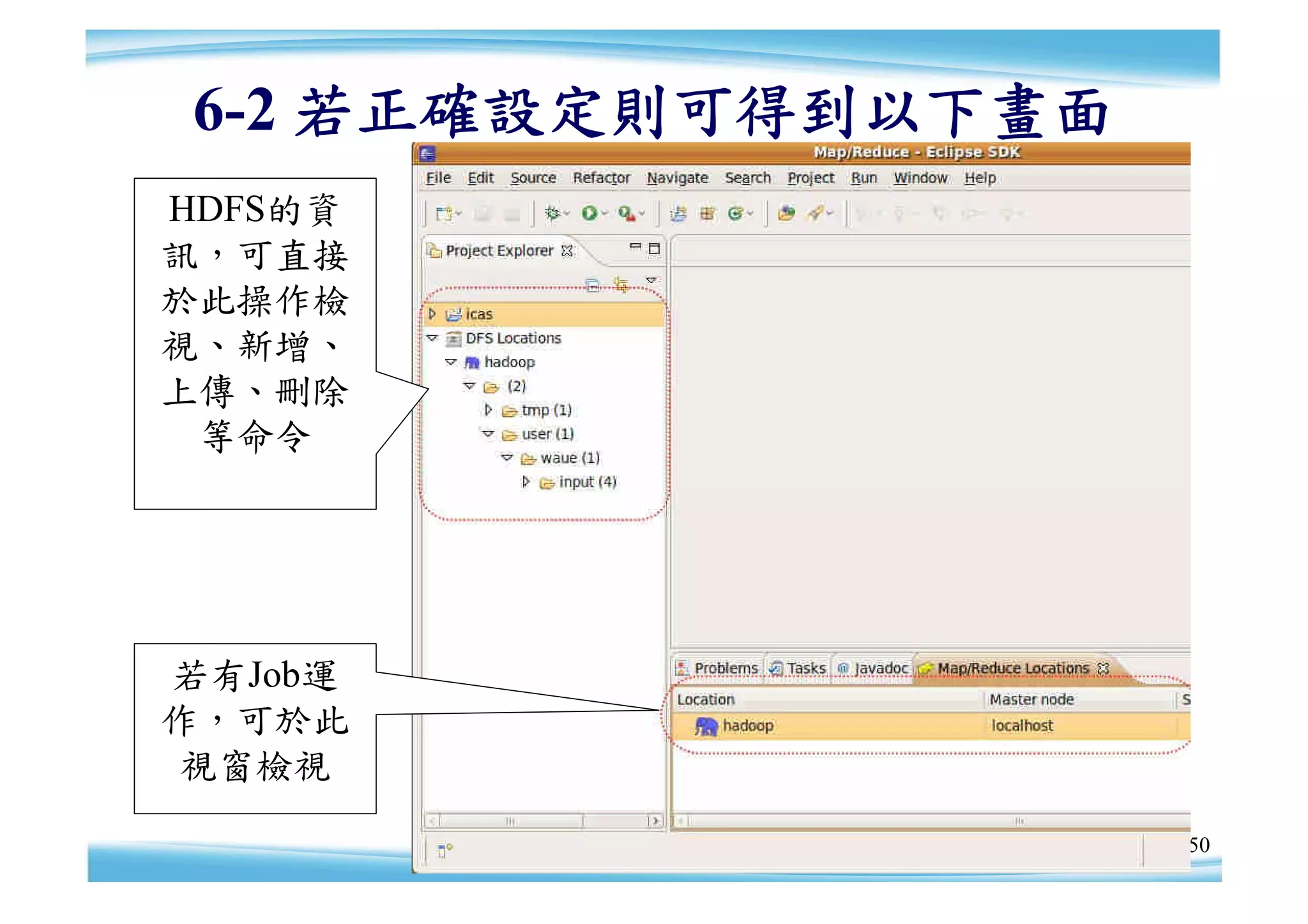Collapse the root (2) folder node
This screenshot has width=1308, height=924.
coord(469,386)
